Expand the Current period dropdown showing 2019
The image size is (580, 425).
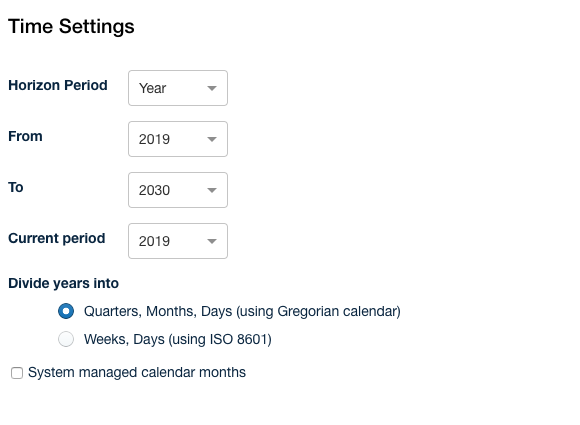pos(178,241)
